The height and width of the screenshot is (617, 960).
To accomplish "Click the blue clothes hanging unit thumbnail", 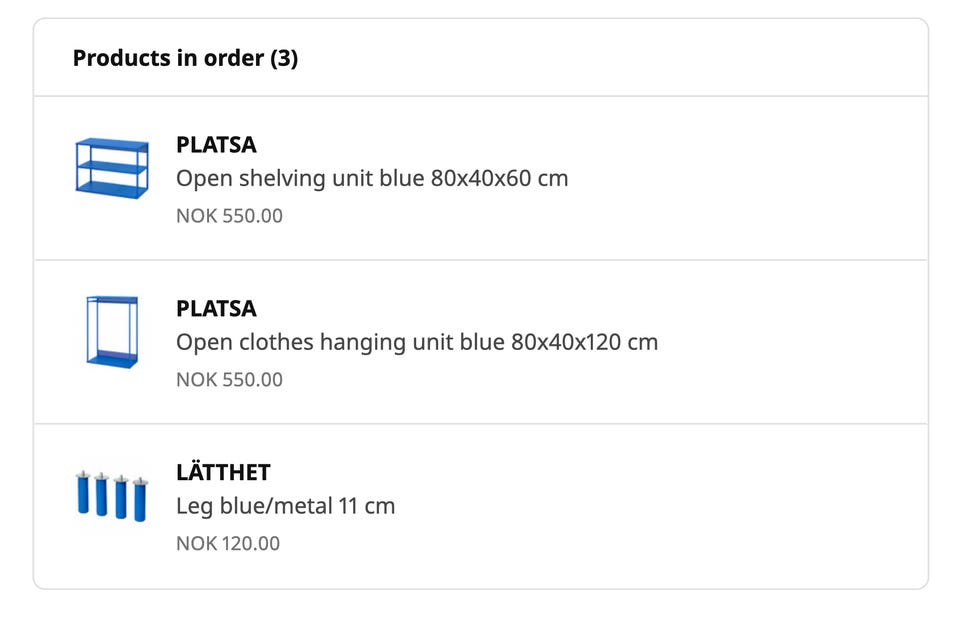I will coord(112,332).
